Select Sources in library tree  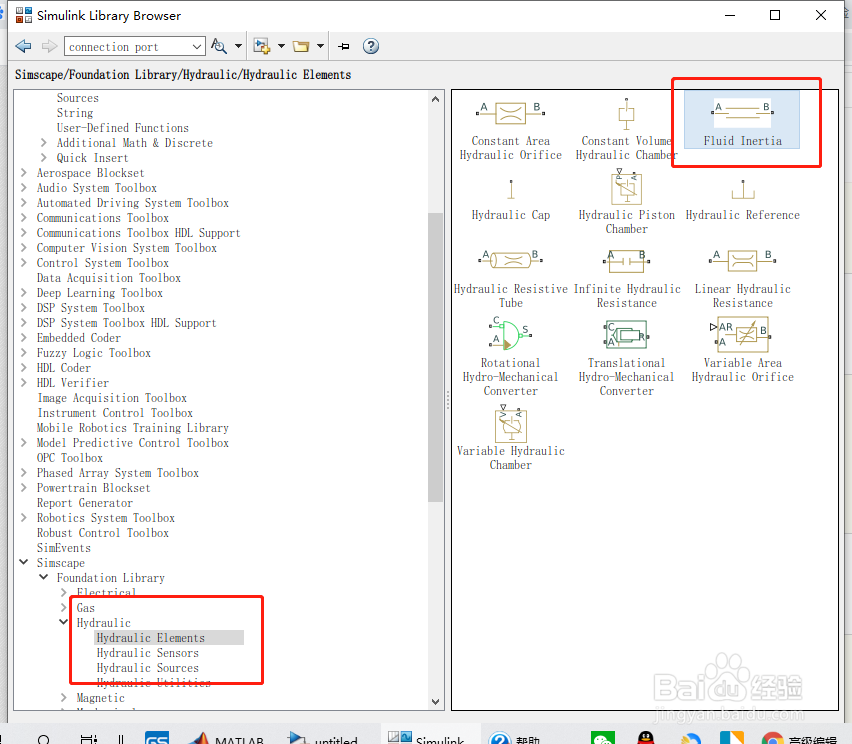pyautogui.click(x=78, y=98)
